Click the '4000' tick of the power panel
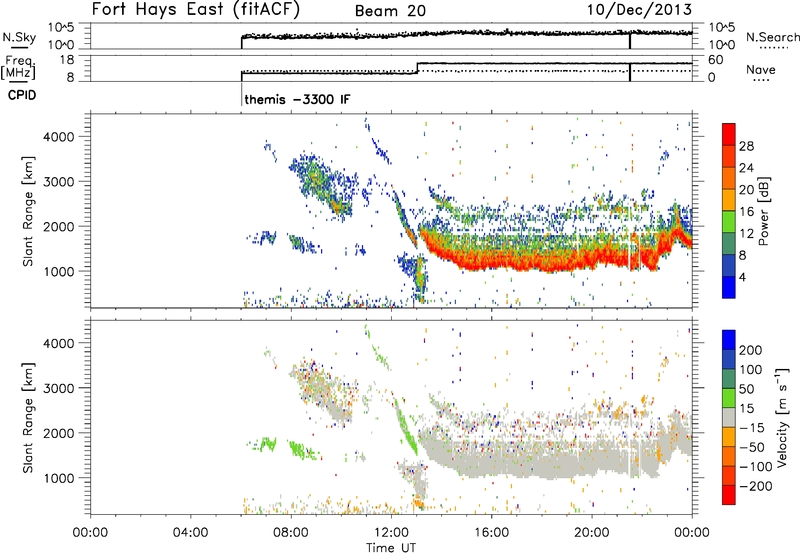800x554 pixels. click(58, 137)
